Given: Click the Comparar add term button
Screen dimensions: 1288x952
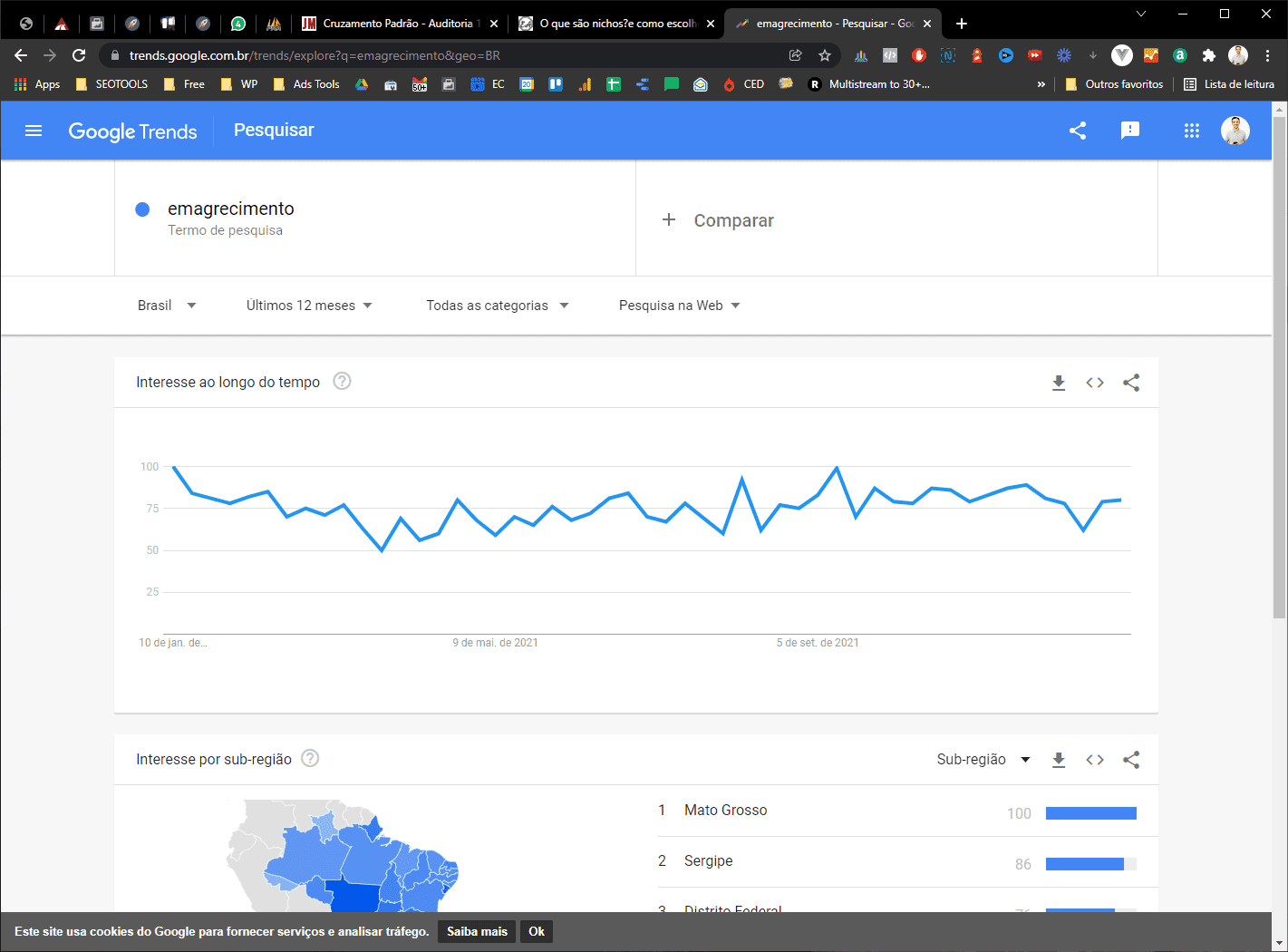Looking at the screenshot, I should click(x=718, y=220).
